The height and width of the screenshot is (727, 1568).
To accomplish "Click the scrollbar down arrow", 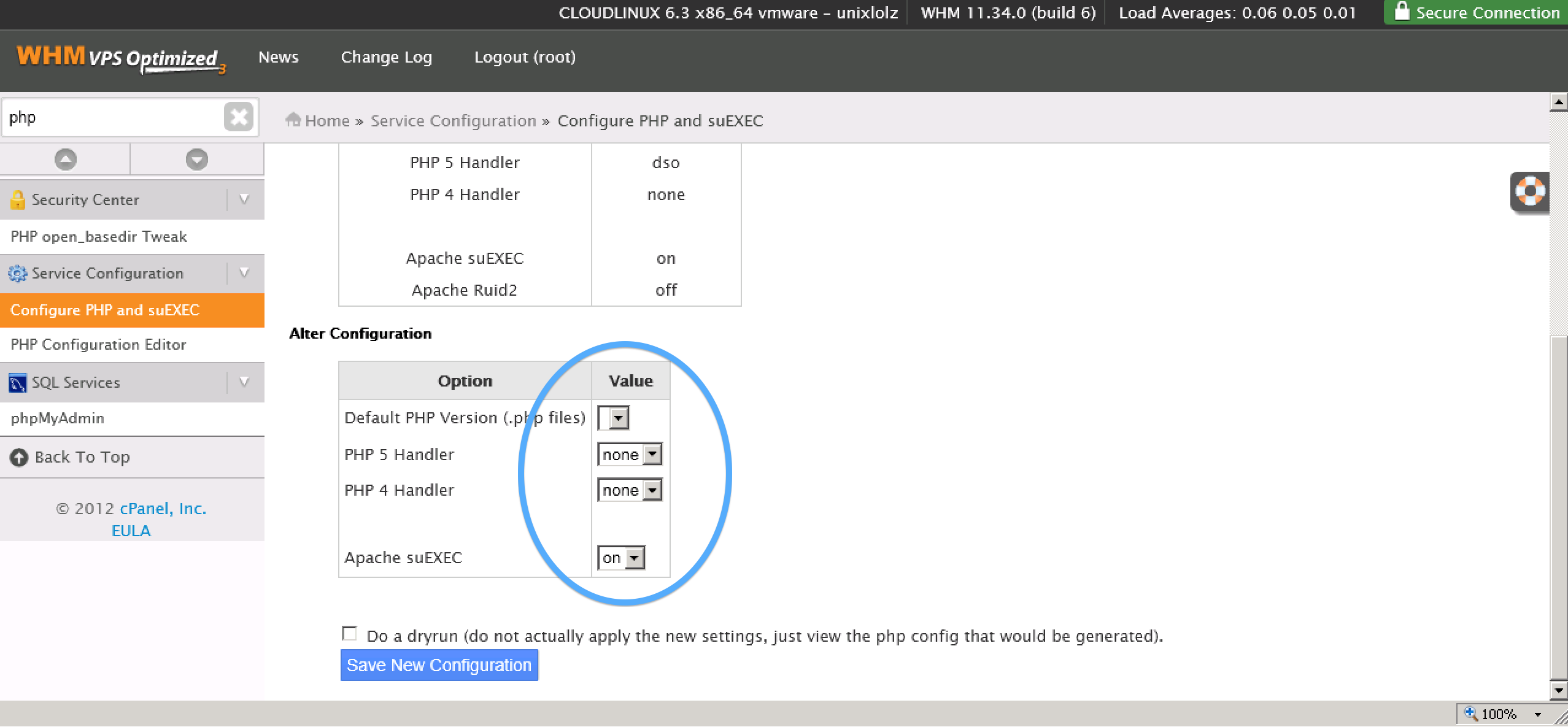I will point(1558,690).
